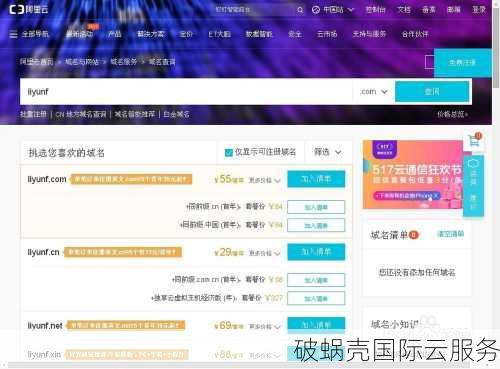Open 产品 nav item
500x369 pixels.
tap(115, 34)
